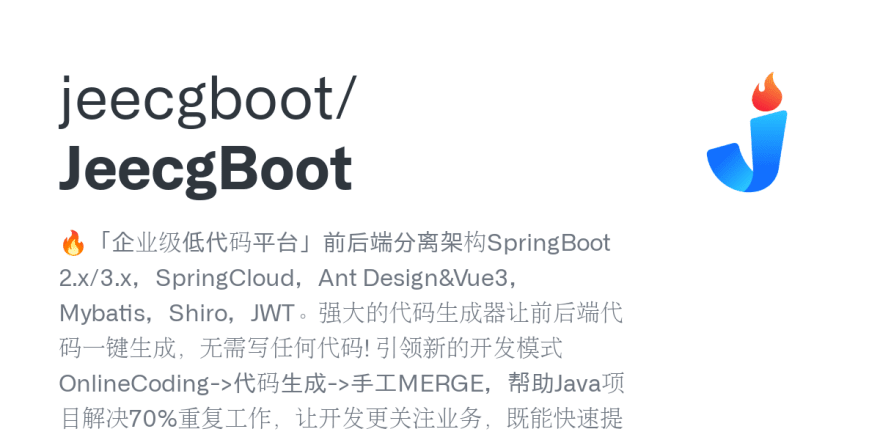Click the word SpringBoot in the description

[548, 244]
